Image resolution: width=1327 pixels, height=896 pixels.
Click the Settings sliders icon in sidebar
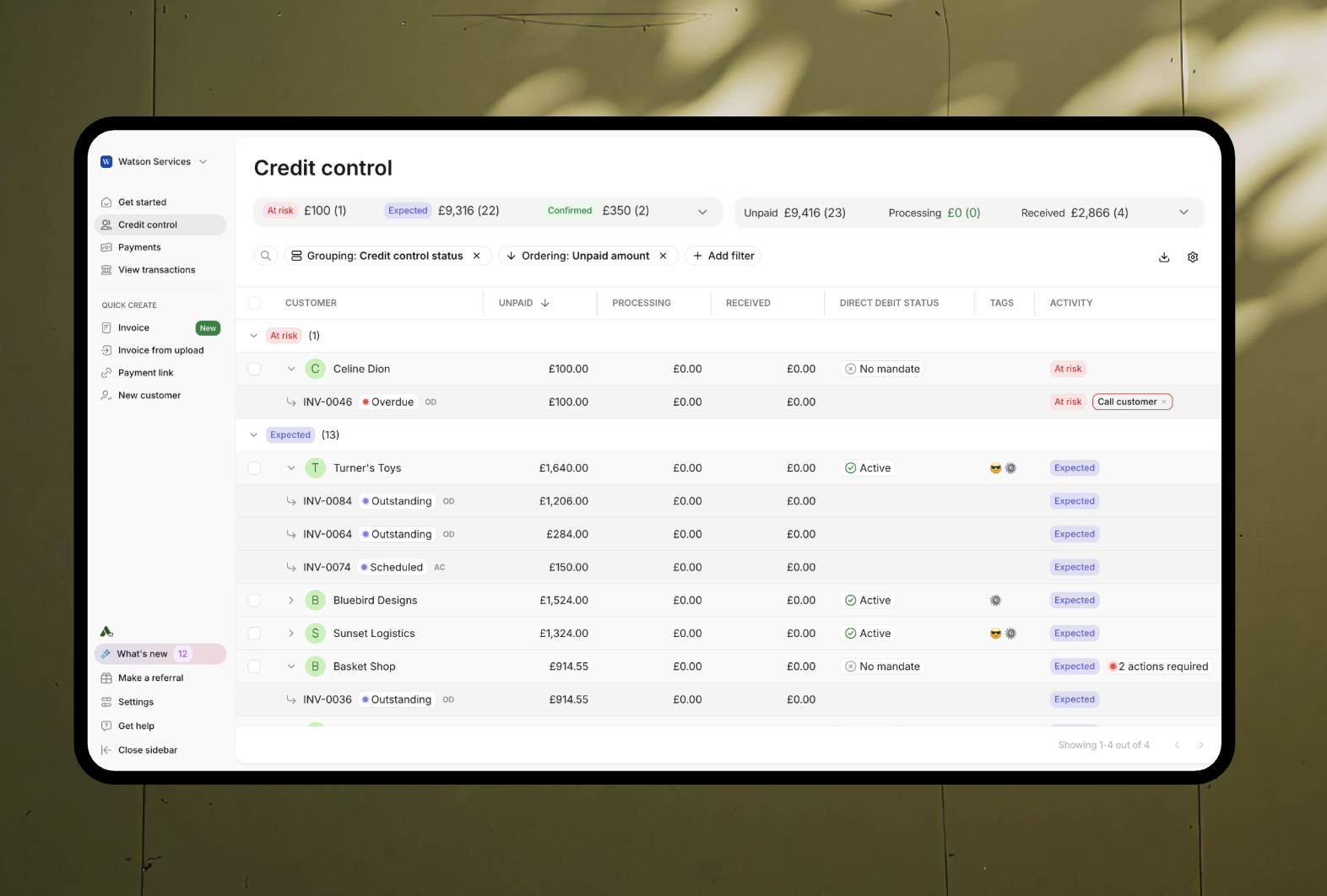click(106, 702)
